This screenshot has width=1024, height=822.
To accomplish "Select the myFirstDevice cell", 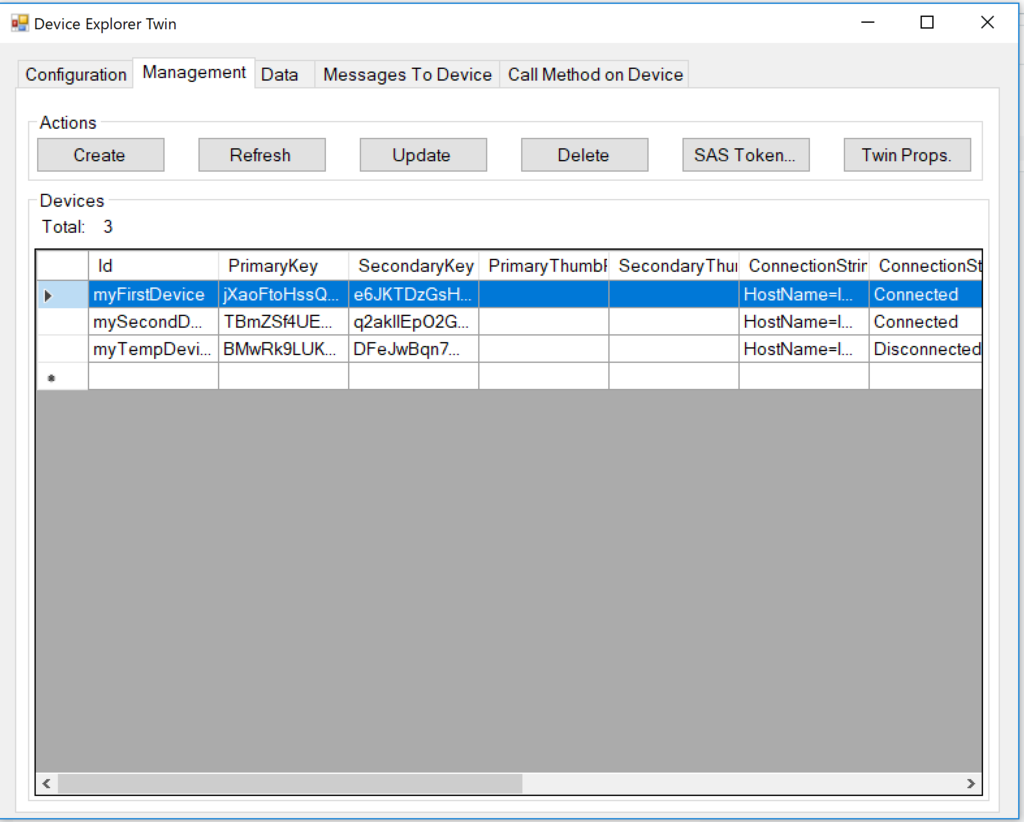I will tap(153, 294).
